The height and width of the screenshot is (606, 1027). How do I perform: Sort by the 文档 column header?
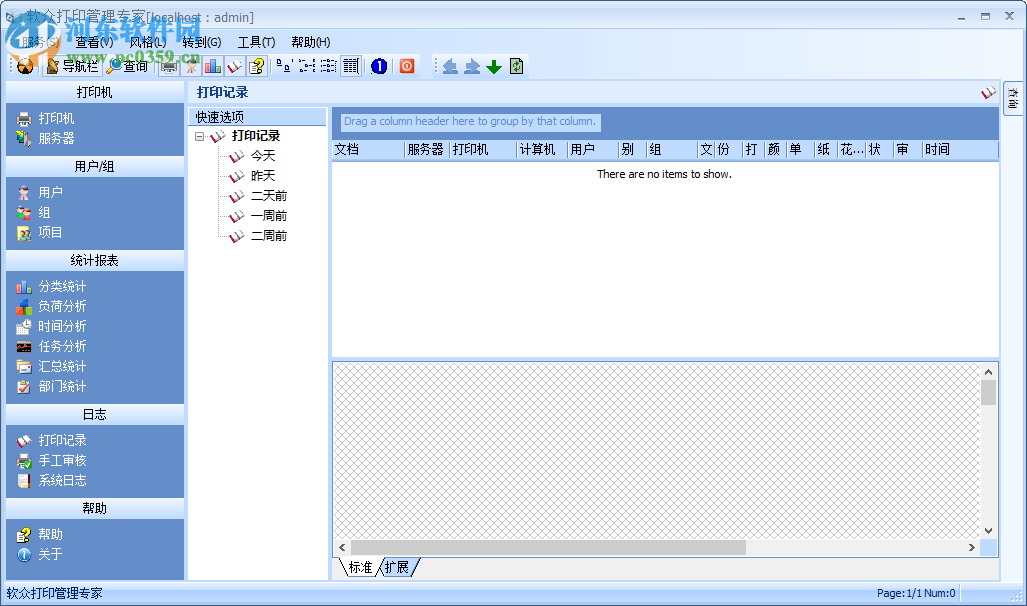click(x=369, y=149)
